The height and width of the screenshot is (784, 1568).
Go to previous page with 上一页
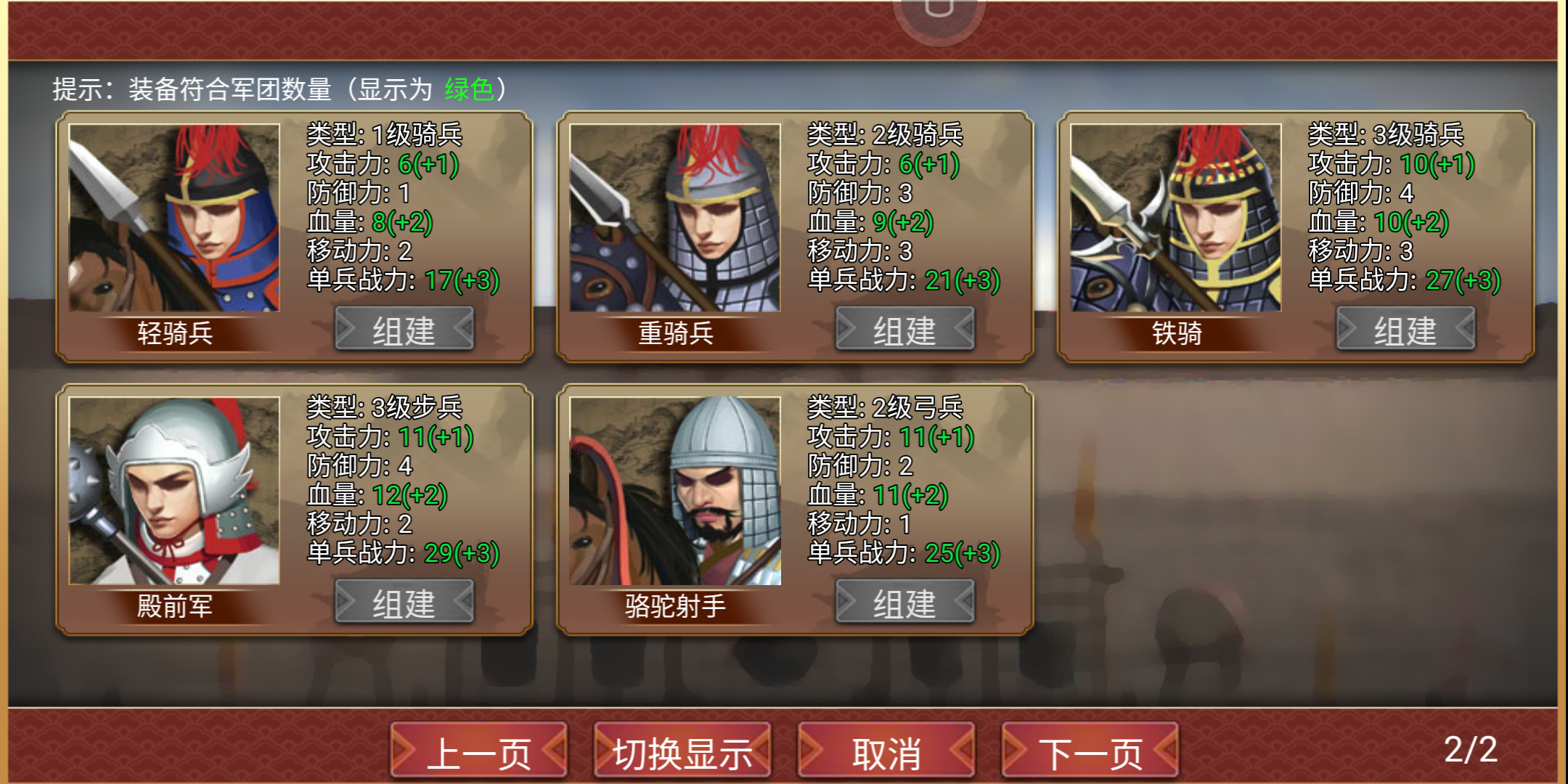(479, 751)
